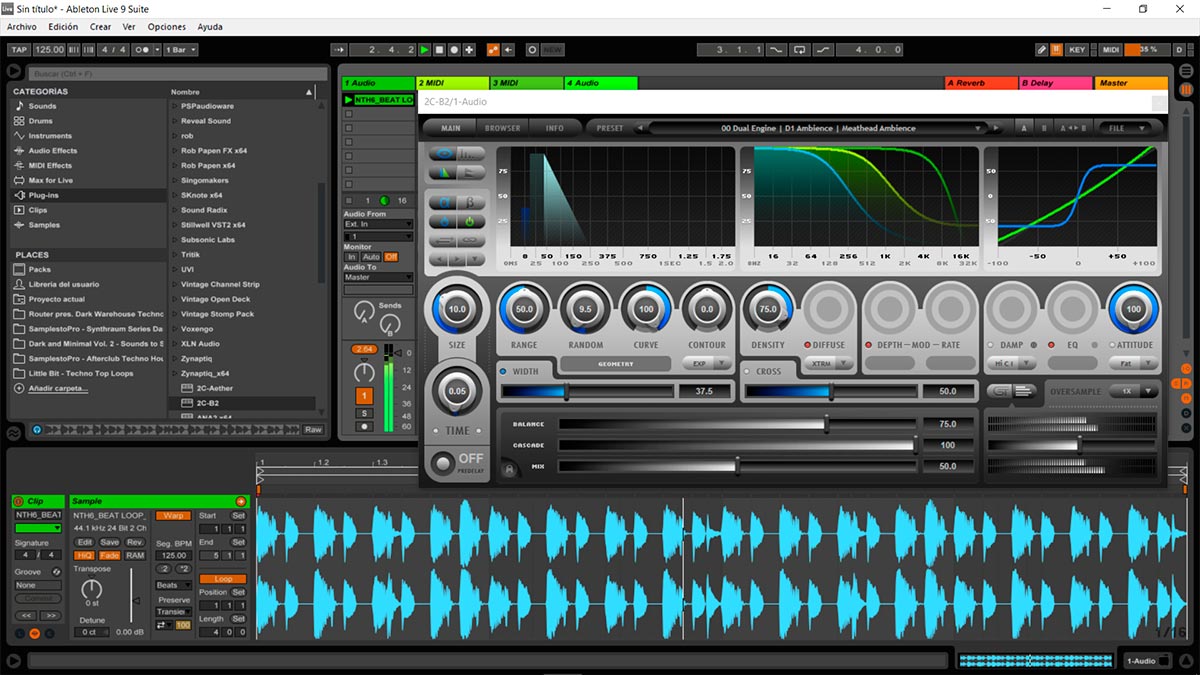Click the plugin beta engine button
Screen dimensions: 1200x675
click(470, 202)
